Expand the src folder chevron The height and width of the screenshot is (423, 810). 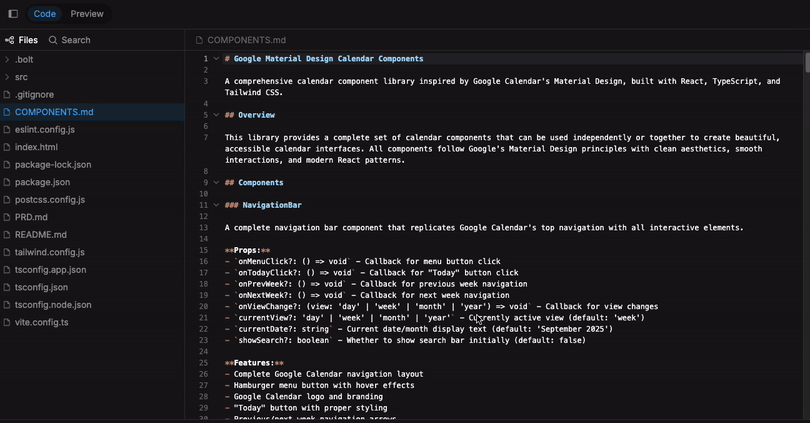pyautogui.click(x=7, y=77)
